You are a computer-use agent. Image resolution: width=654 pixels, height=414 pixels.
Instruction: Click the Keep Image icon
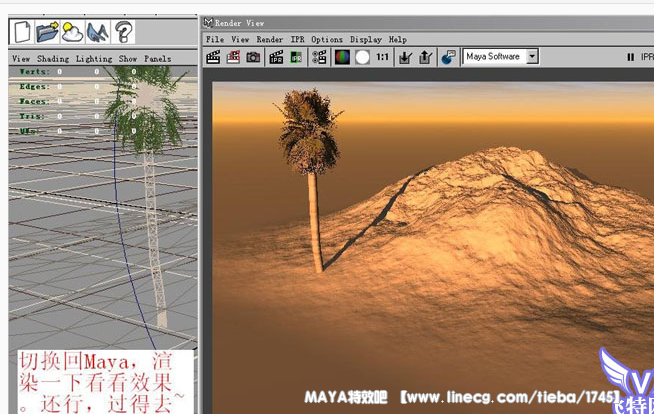(405, 57)
